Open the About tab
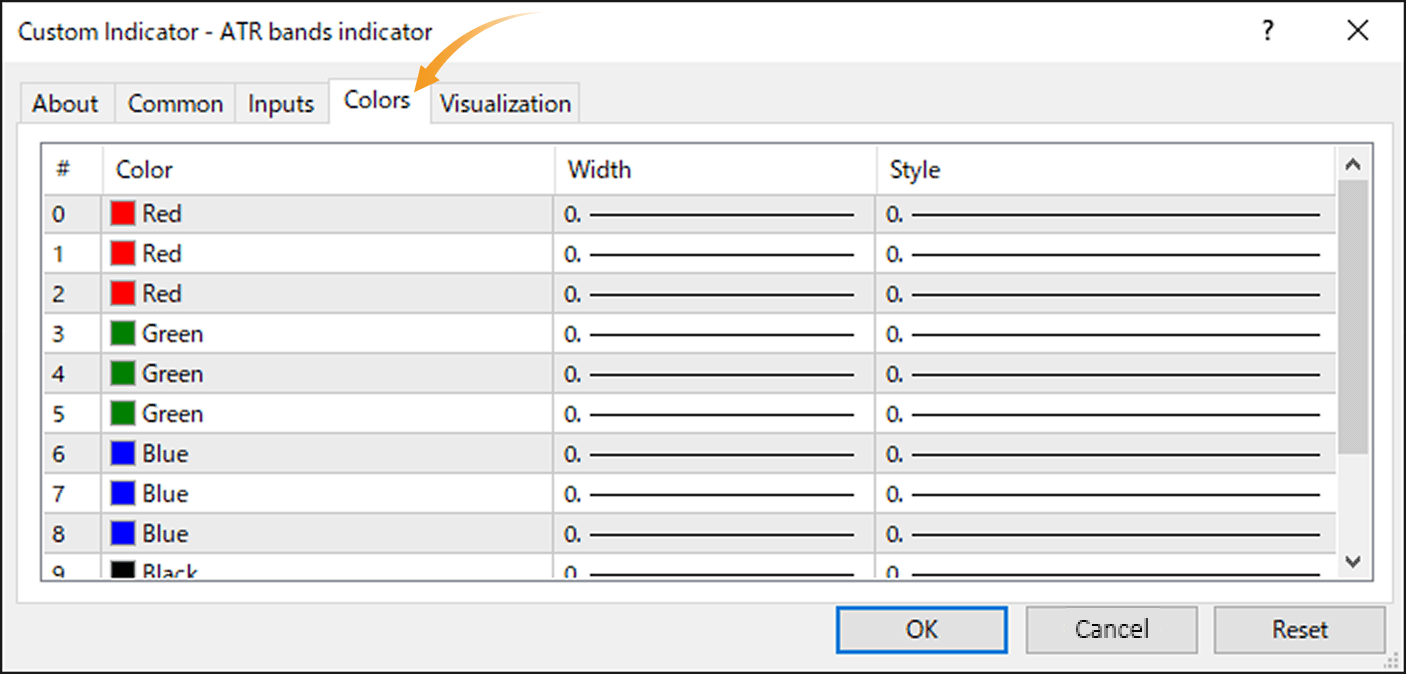The height and width of the screenshot is (674, 1406). (x=65, y=104)
